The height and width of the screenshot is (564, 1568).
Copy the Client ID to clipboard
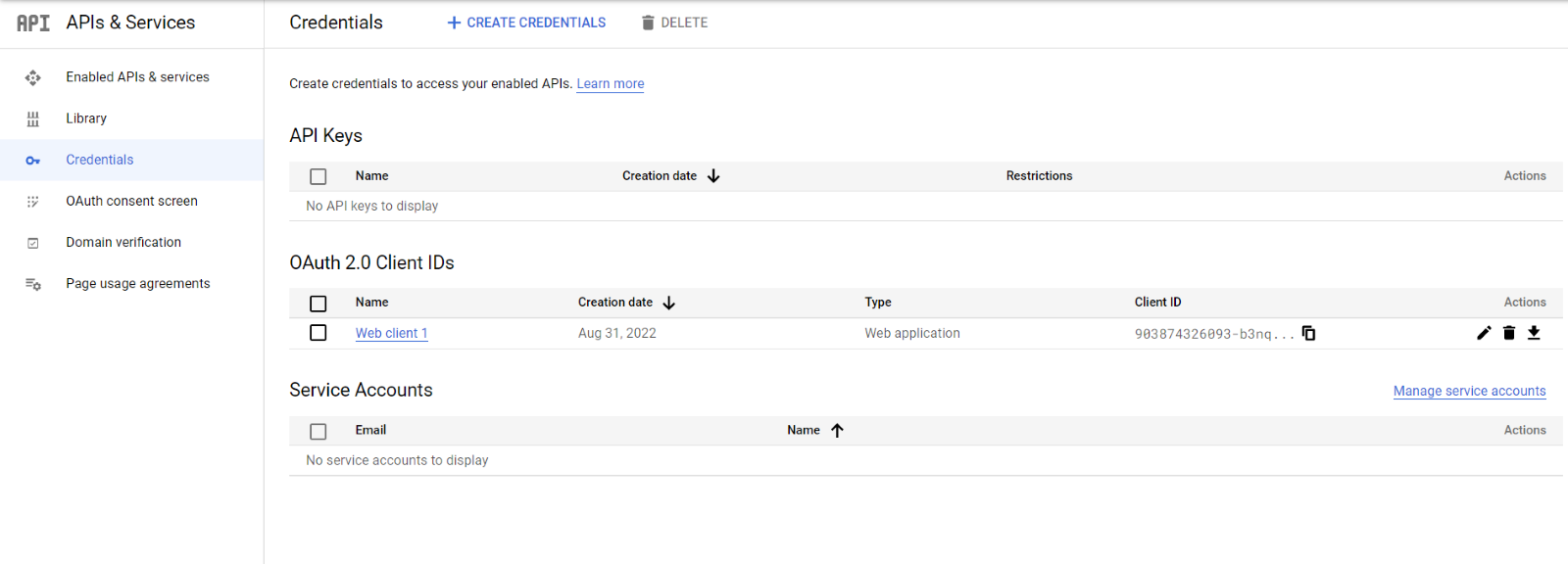(x=1308, y=333)
